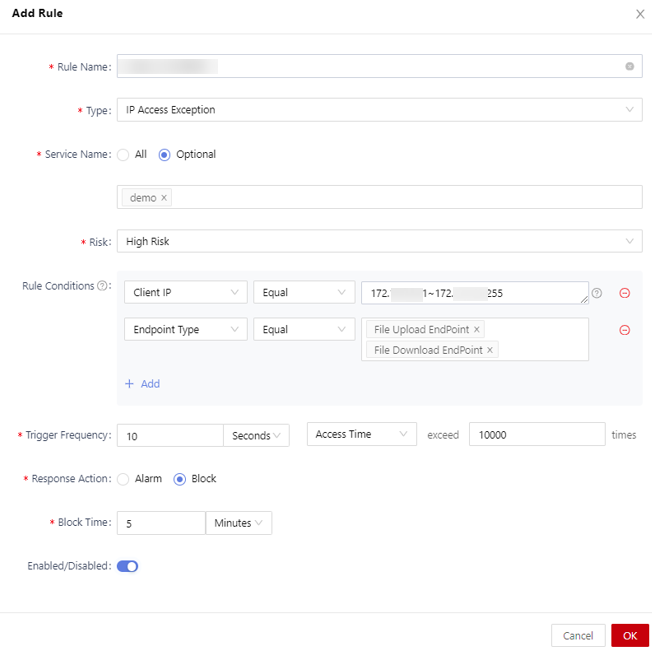Remove File Upload EndPoint tag
The height and width of the screenshot is (649, 652).
477,330
